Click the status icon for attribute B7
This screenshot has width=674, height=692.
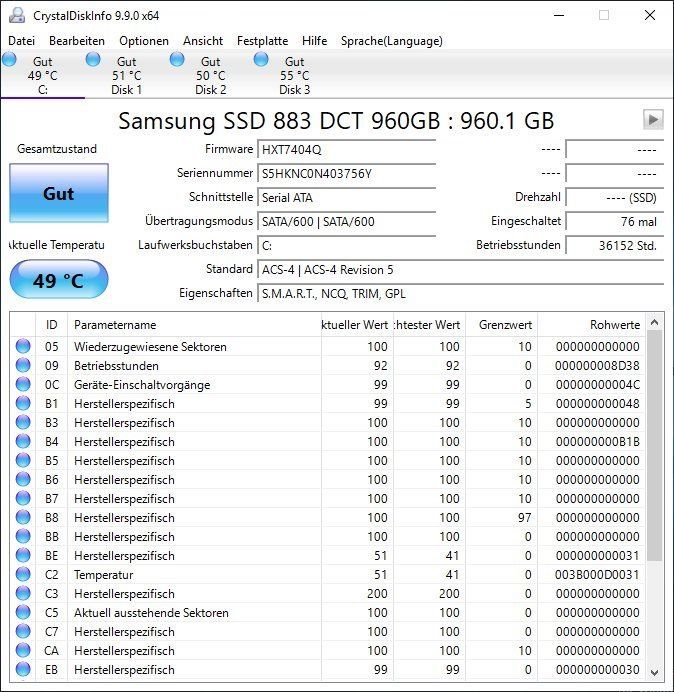(x=23, y=498)
